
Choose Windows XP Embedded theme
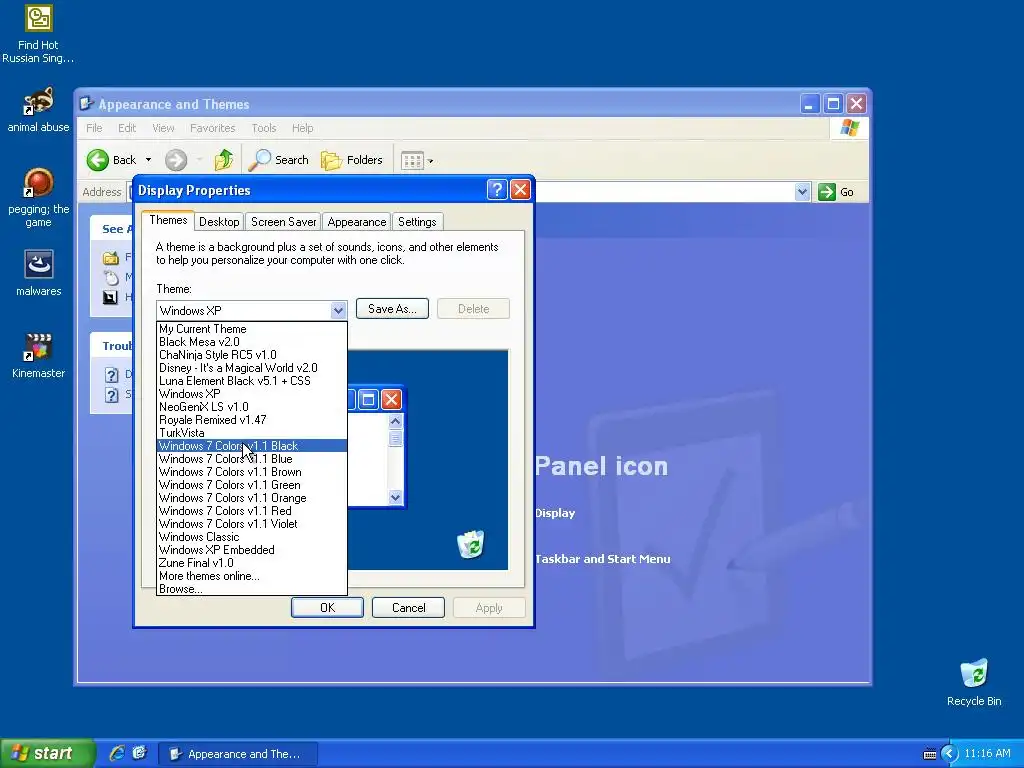pos(252,550)
